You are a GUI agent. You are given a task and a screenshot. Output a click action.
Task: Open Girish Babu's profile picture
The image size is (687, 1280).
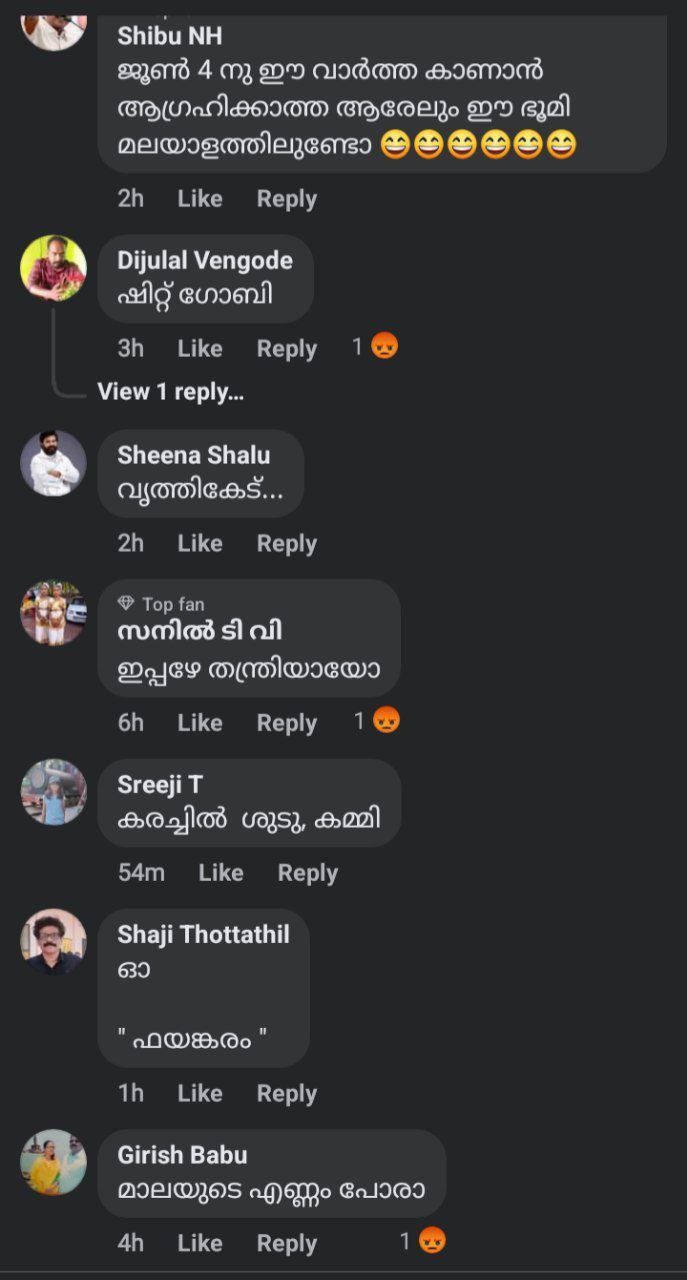[x=54, y=1162]
